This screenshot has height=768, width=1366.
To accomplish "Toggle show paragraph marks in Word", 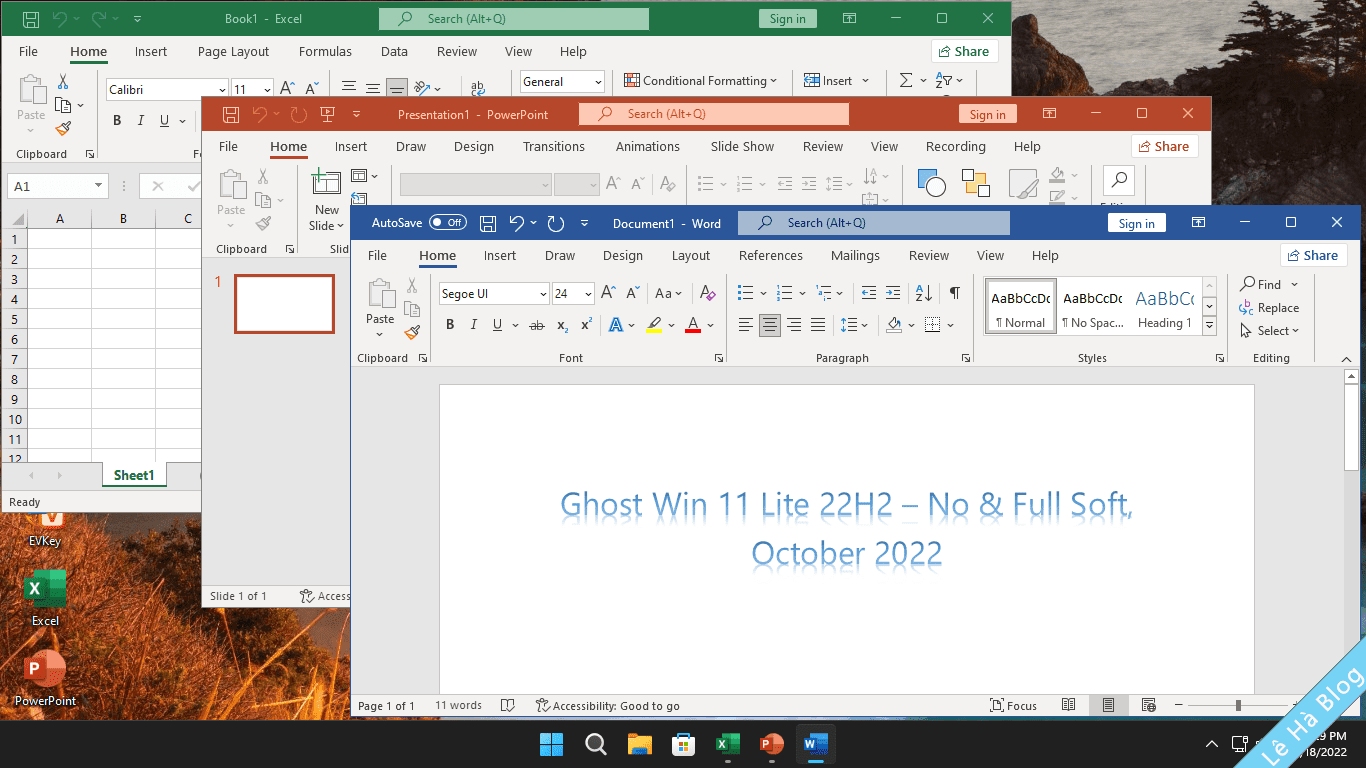I will point(955,293).
